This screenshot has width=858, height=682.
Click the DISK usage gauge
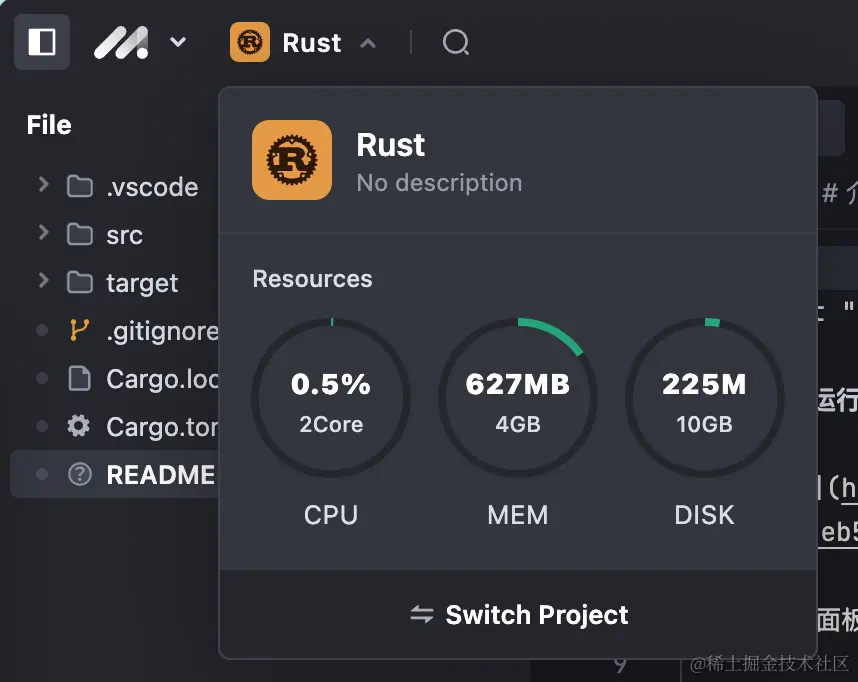(704, 398)
